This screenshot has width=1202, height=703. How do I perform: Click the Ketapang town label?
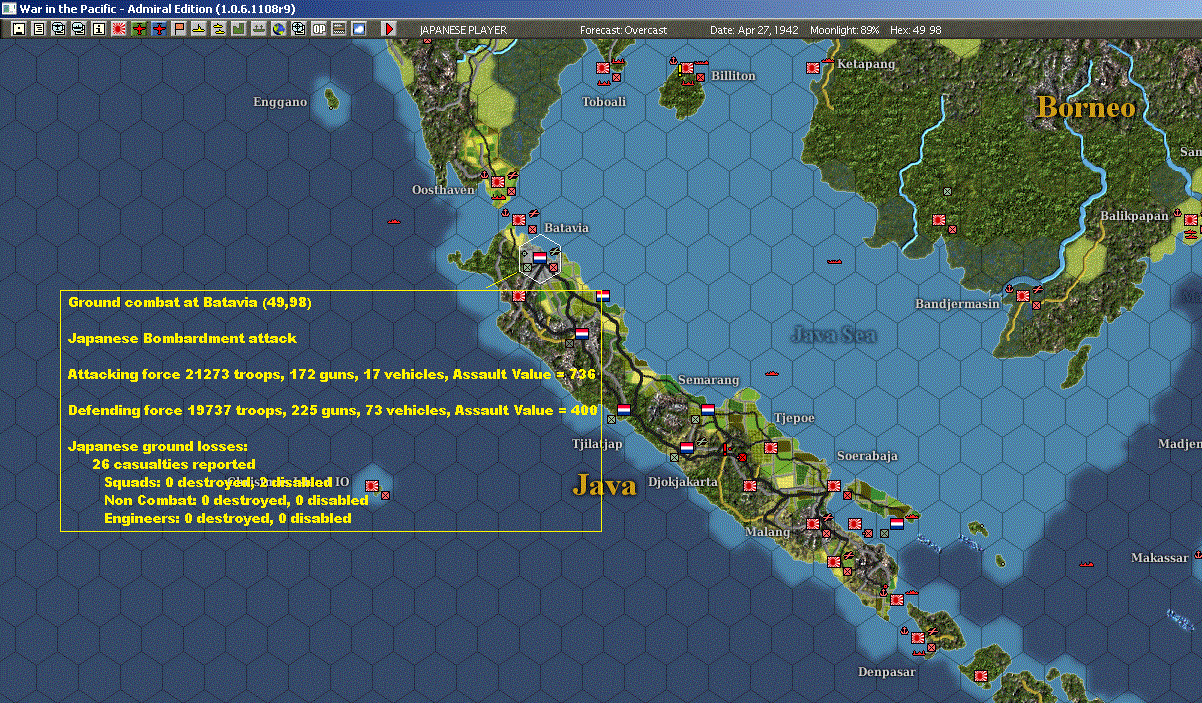coord(866,63)
